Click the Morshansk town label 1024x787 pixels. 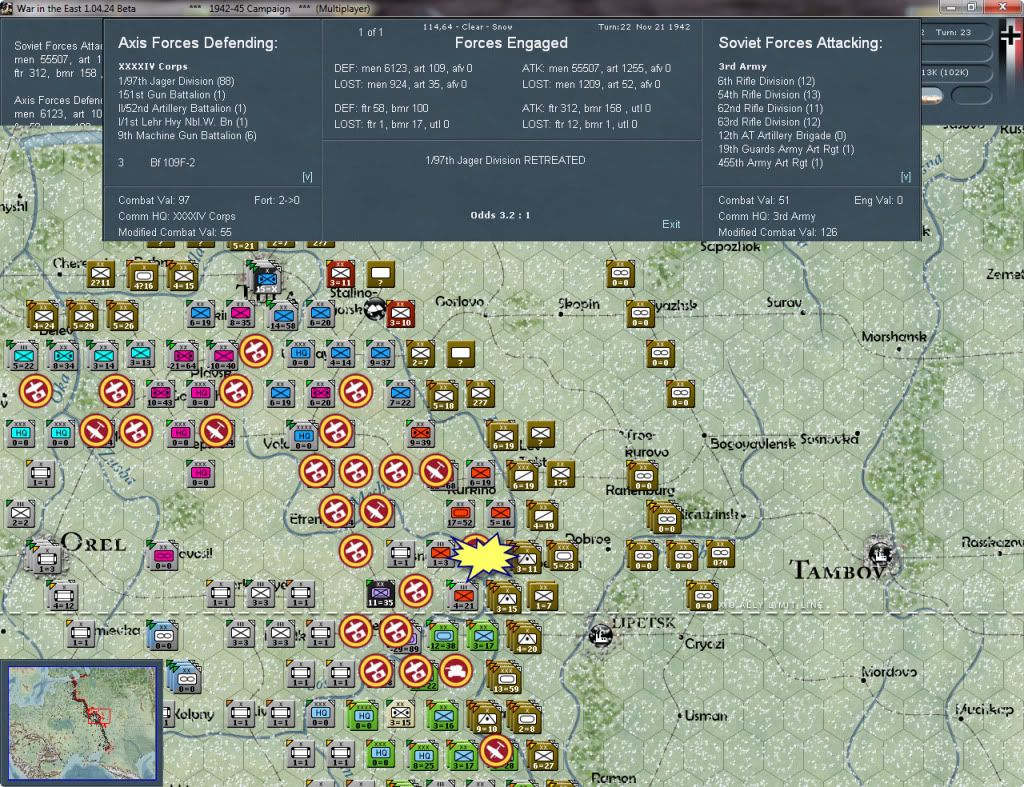(x=894, y=337)
